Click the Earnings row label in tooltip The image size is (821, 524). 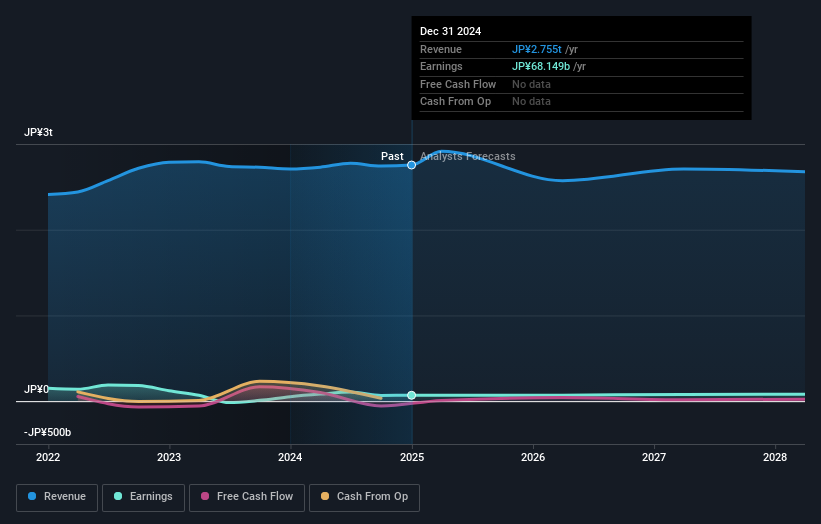[441, 66]
